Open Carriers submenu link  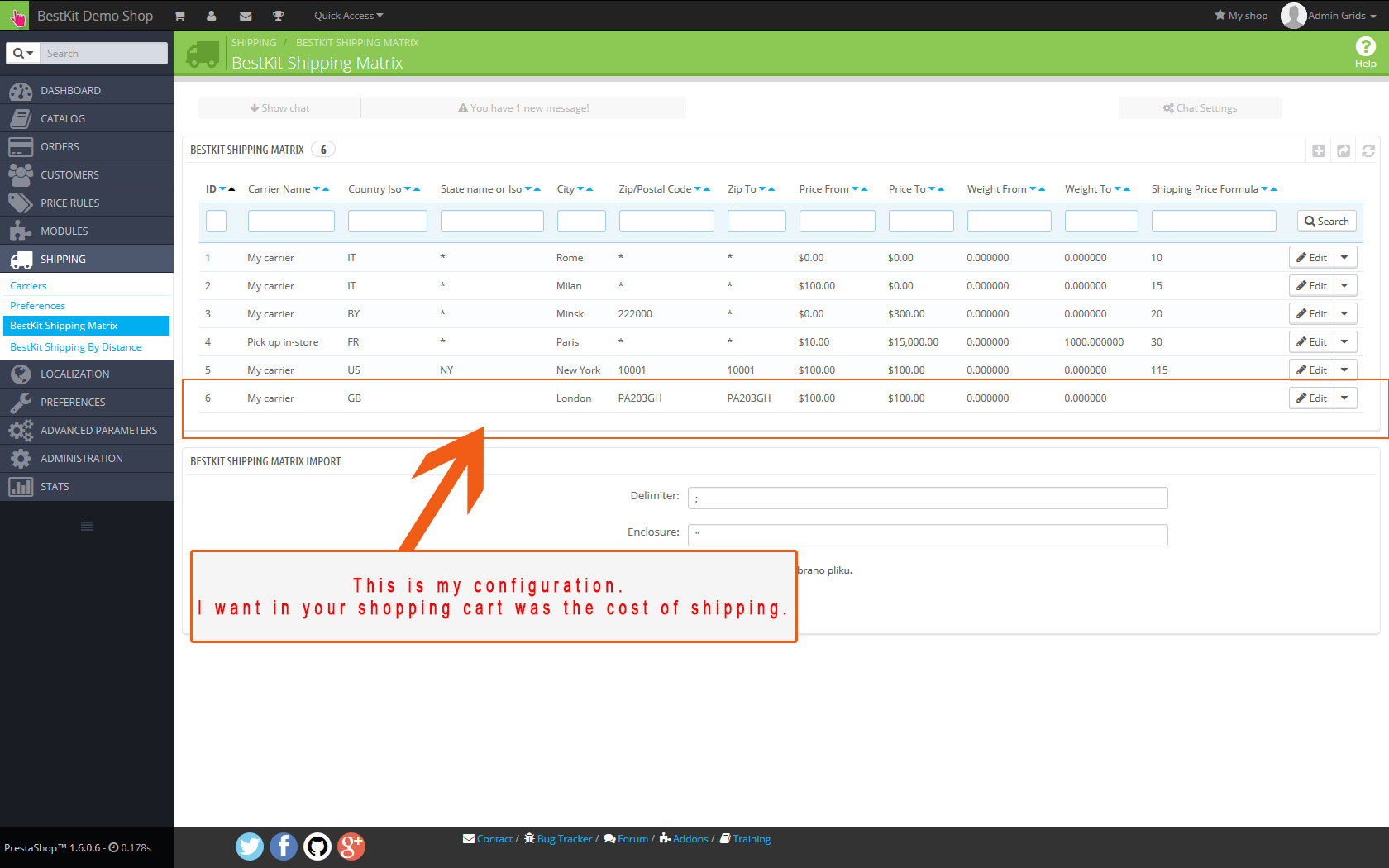point(28,286)
